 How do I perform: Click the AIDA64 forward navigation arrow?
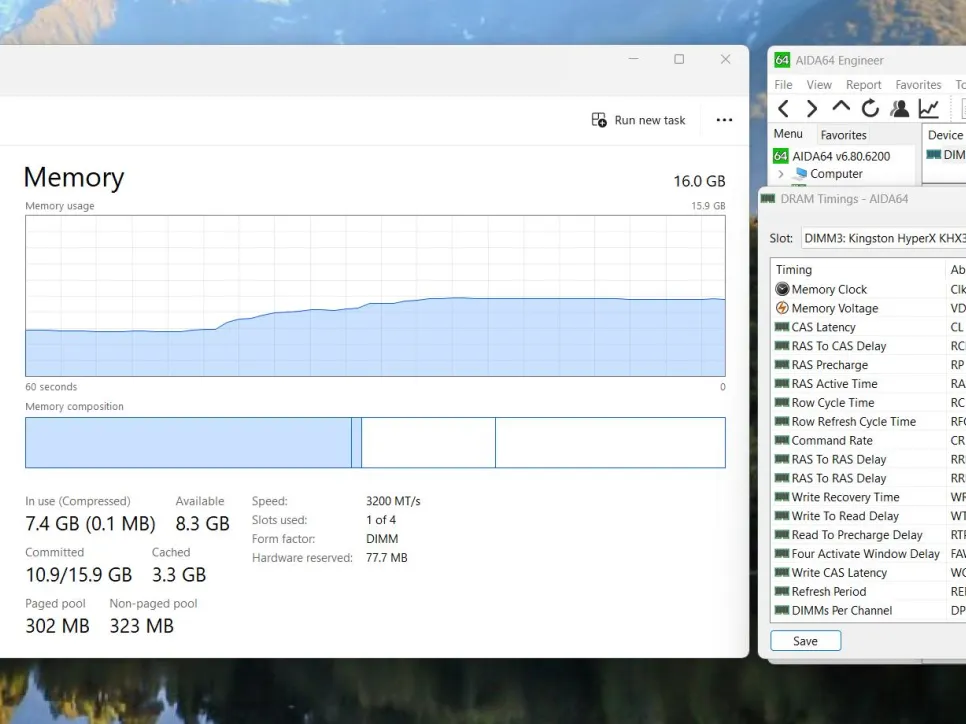(x=812, y=109)
